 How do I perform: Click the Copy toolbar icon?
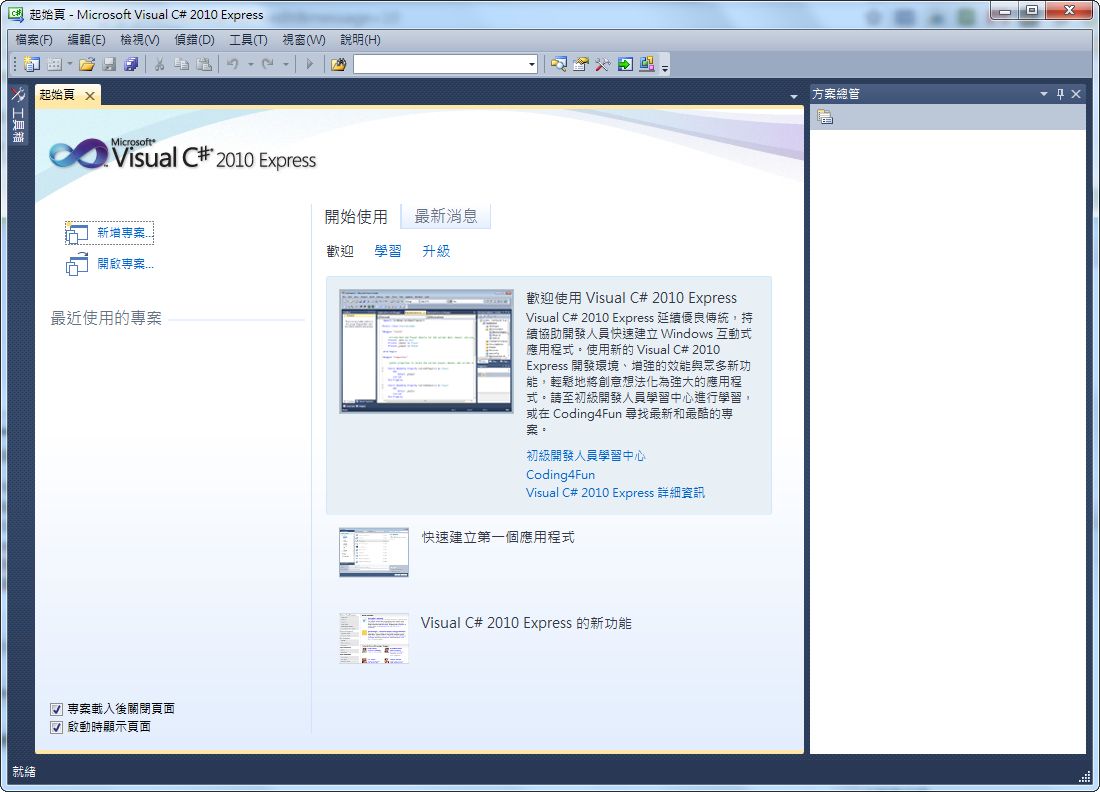(x=182, y=65)
